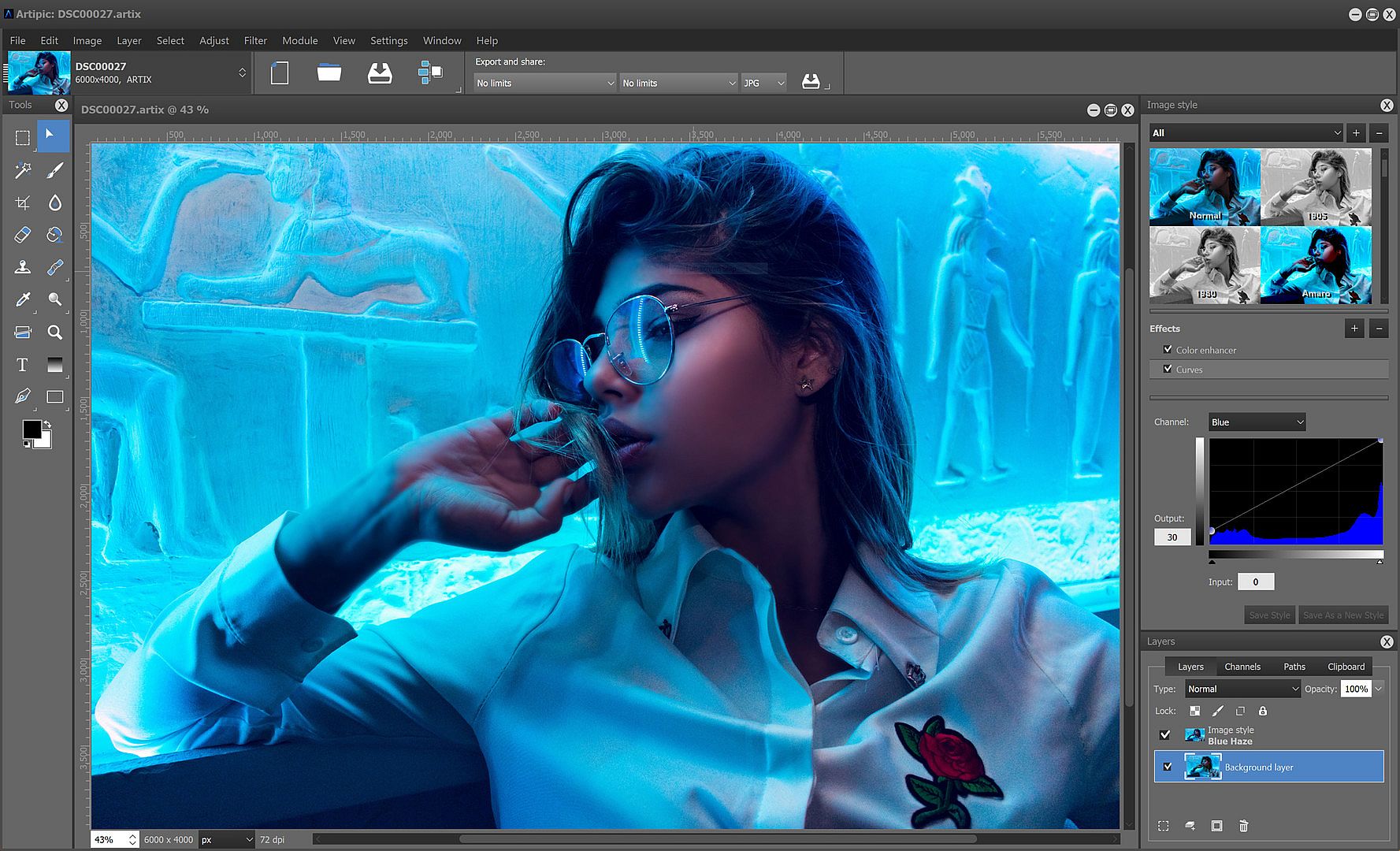Uncheck the Curves effect
Image resolution: width=1400 pixels, height=851 pixels.
pyautogui.click(x=1168, y=369)
